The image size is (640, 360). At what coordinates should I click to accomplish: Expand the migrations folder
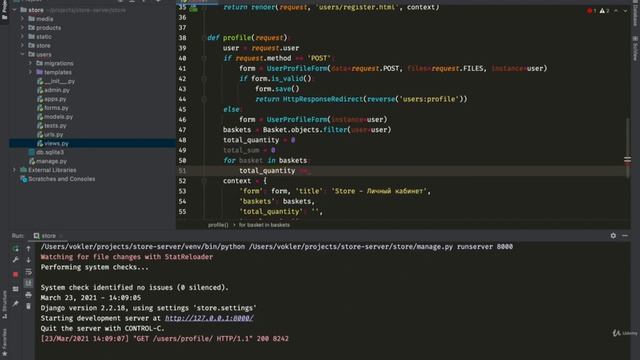coord(31,63)
